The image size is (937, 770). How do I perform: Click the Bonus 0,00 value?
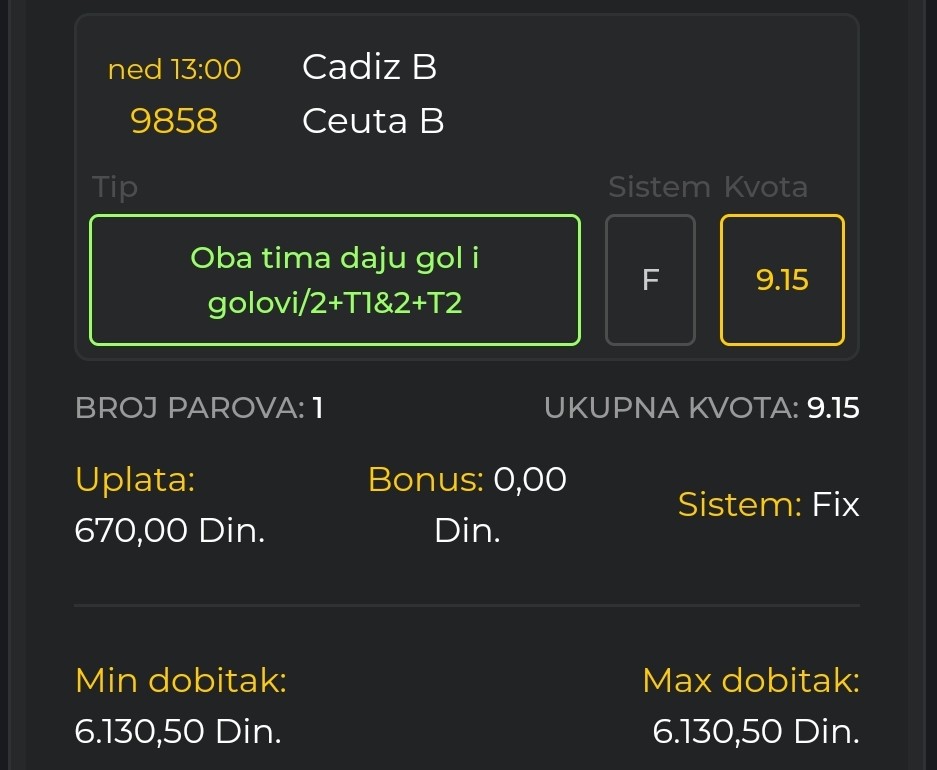tap(530, 480)
